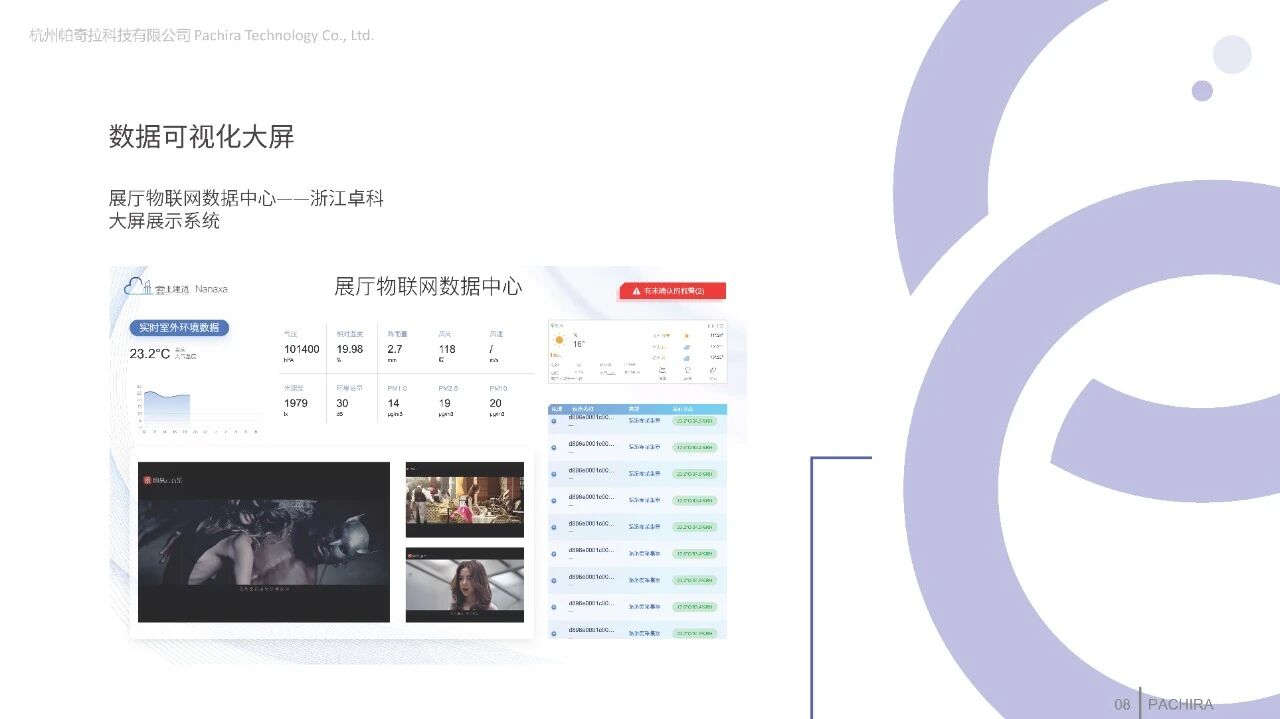Click the PACHIRA footer link
Screen dimensions: 1280x719
1183,703
